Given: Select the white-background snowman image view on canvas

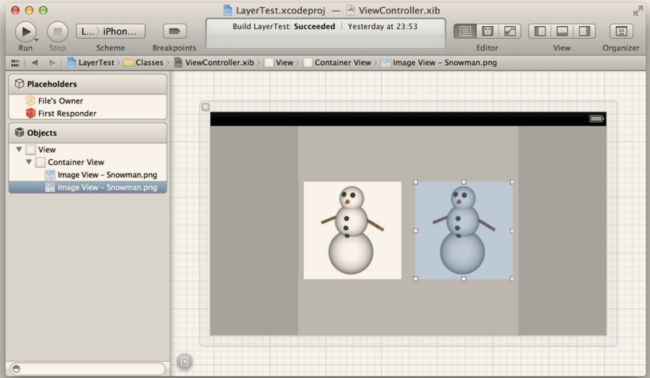Looking at the screenshot, I should coord(352,230).
